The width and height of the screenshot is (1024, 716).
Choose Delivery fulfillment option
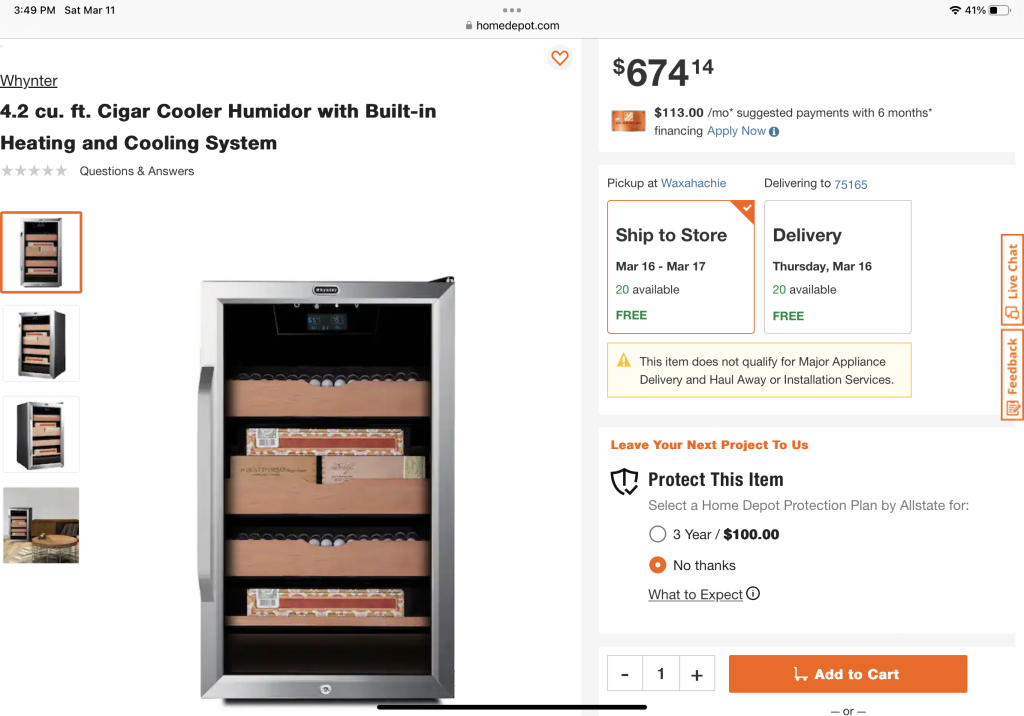coord(837,266)
